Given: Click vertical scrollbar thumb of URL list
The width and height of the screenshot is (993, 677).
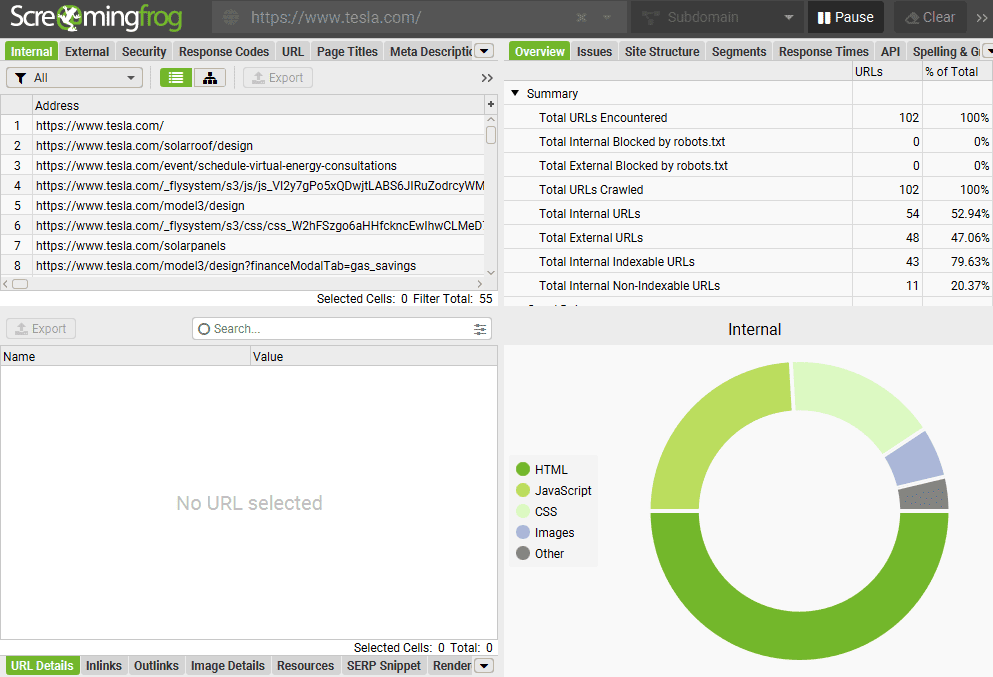Looking at the screenshot, I should (x=491, y=135).
